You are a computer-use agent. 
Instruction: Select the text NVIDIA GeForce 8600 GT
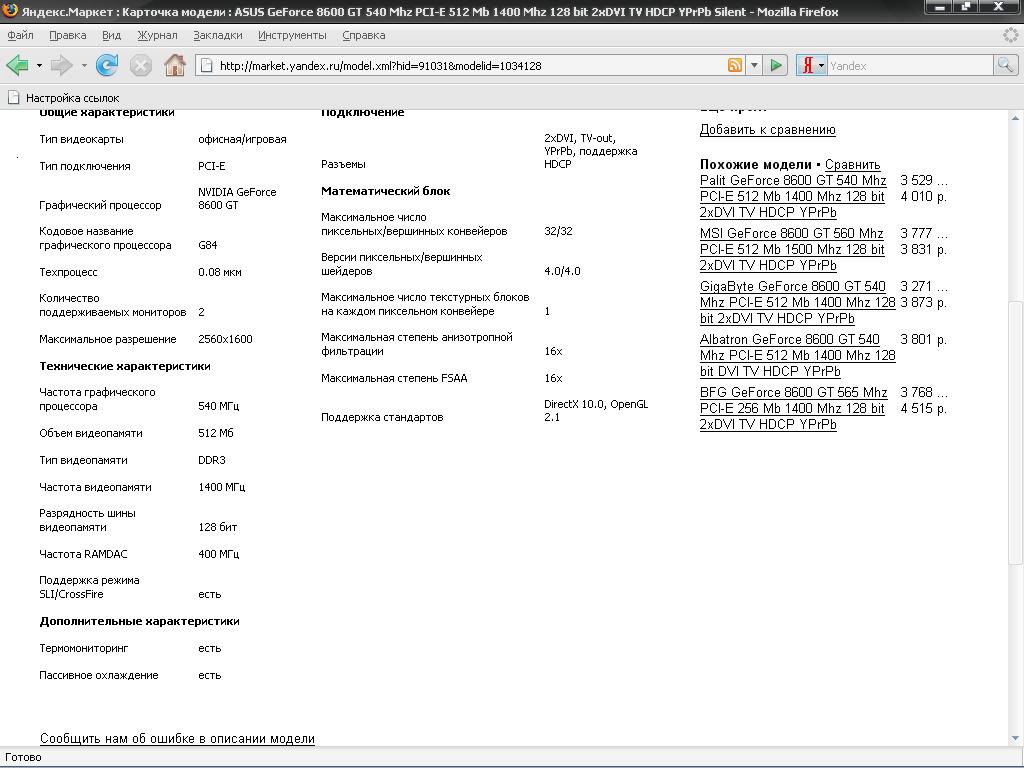coord(237,199)
